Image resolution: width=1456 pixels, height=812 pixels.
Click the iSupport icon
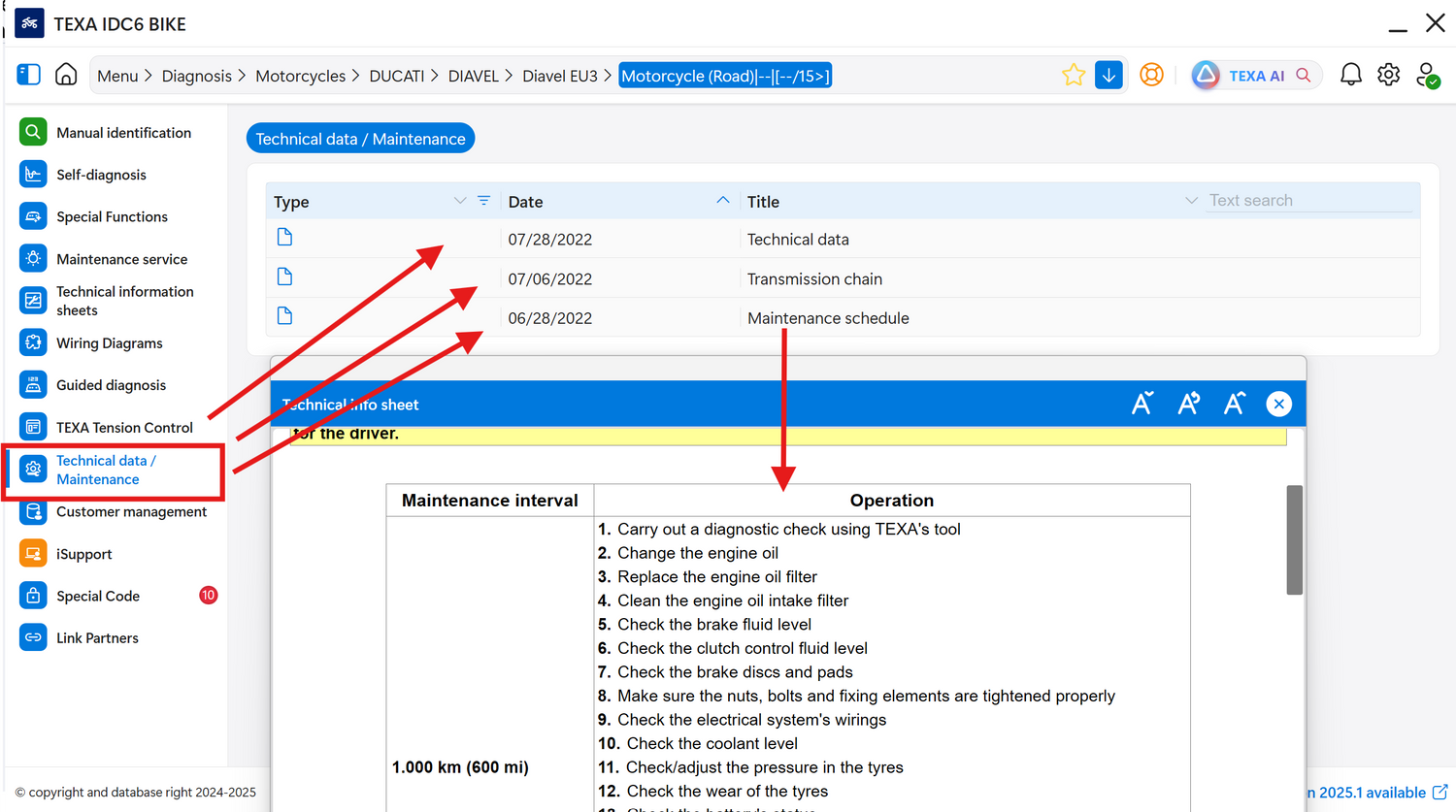coord(33,554)
